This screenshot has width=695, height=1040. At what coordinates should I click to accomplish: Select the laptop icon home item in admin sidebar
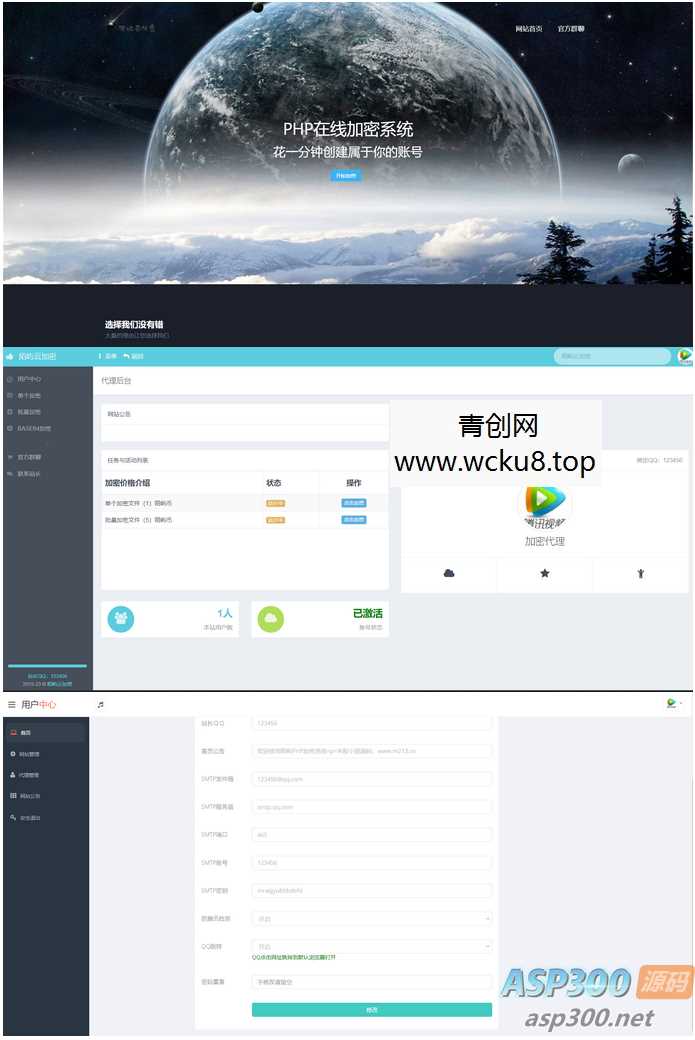point(46,732)
